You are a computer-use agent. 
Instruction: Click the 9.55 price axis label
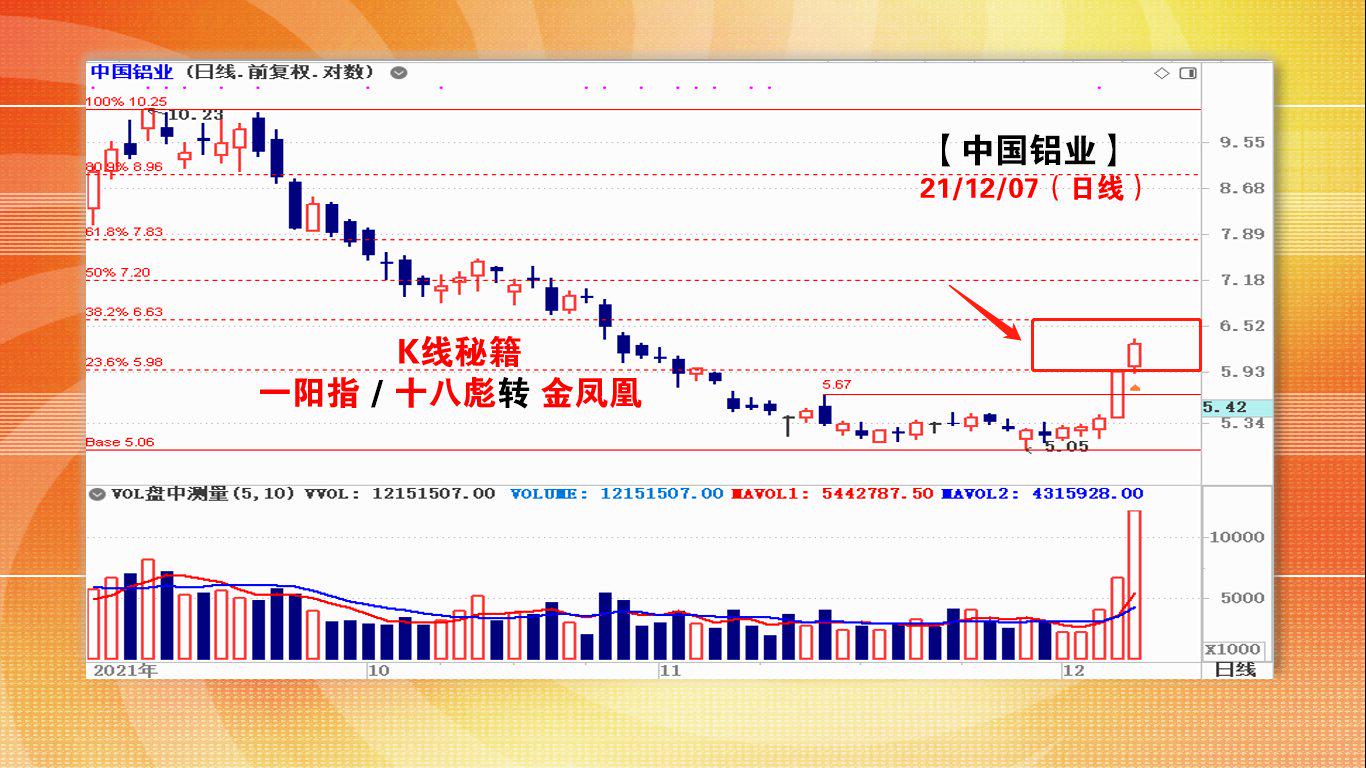1242,143
